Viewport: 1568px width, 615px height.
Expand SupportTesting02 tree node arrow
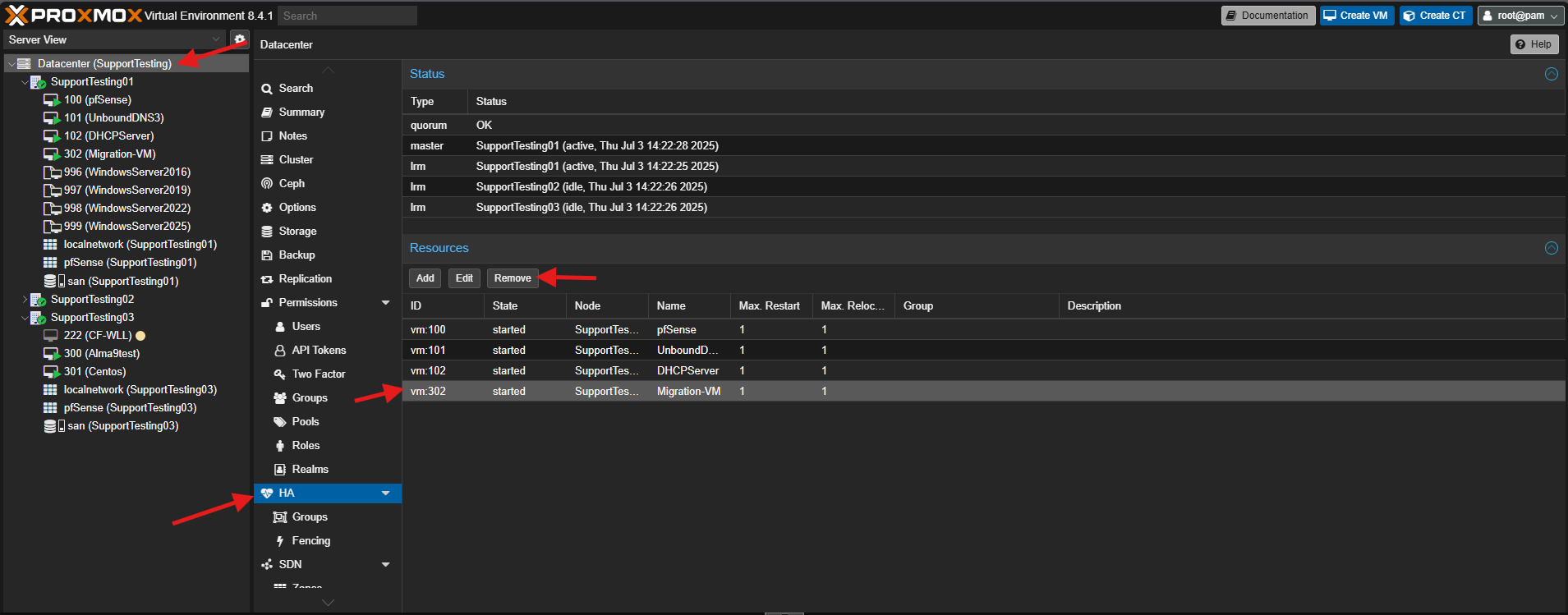coord(24,300)
